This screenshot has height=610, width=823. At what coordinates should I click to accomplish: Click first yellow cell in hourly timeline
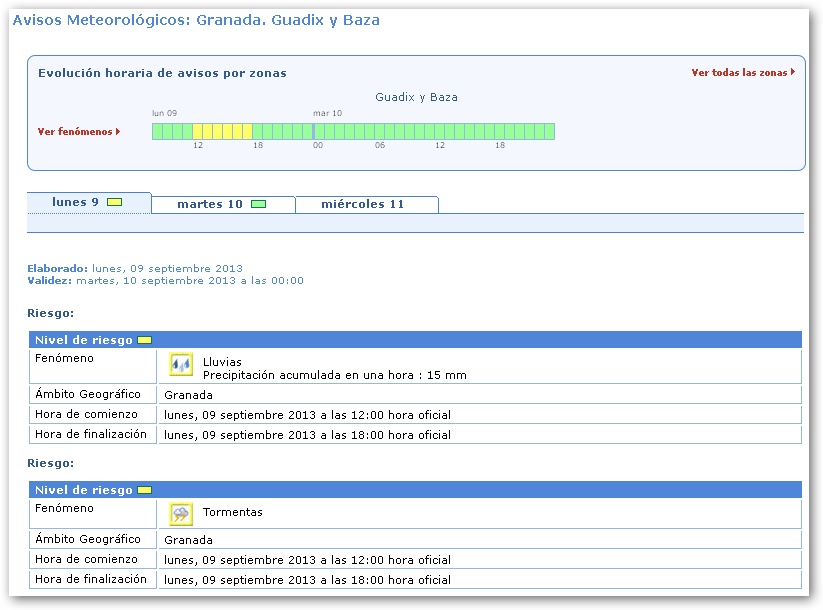pyautogui.click(x=197, y=131)
